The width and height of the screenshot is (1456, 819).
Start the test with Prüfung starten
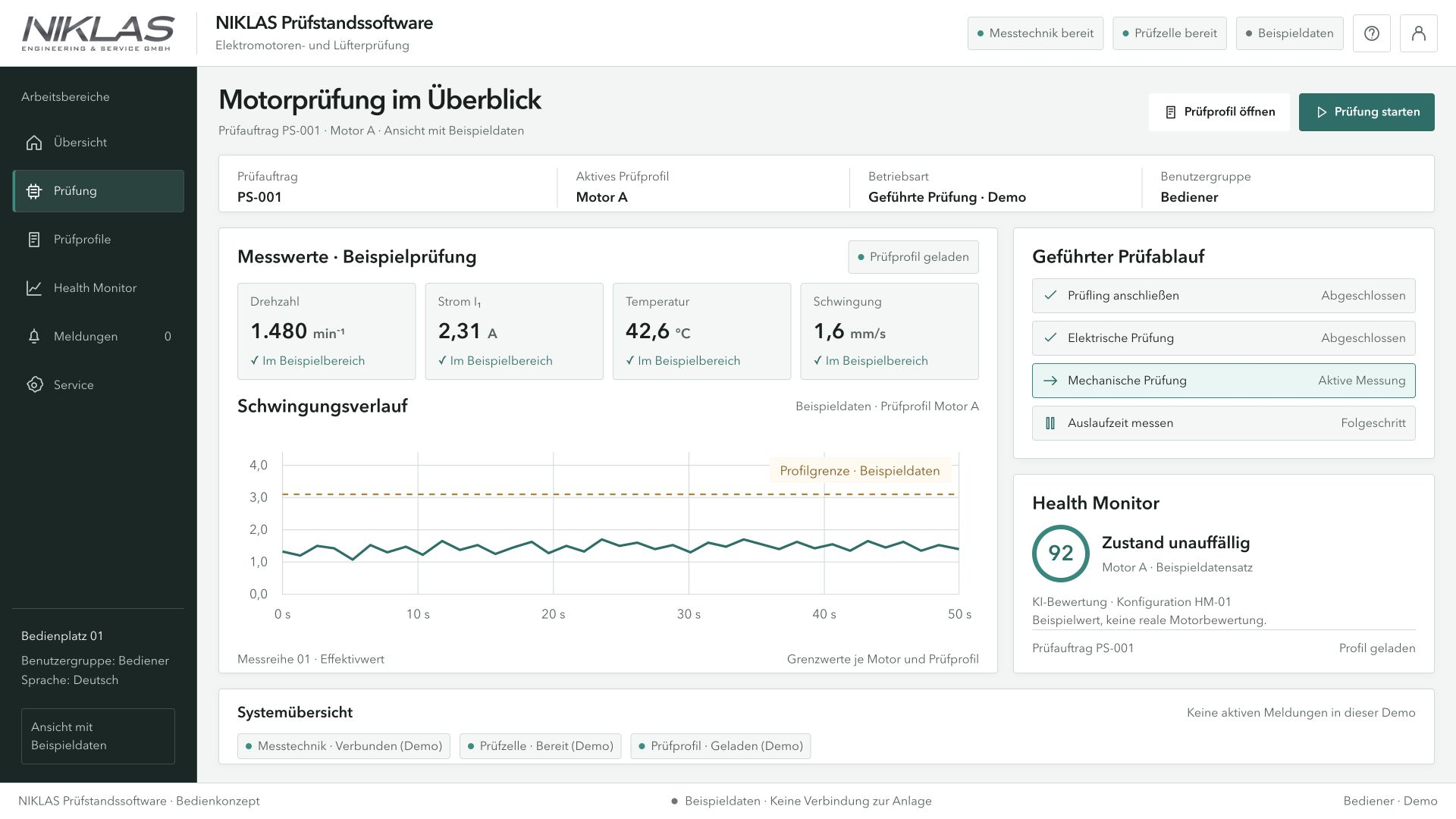(x=1367, y=112)
